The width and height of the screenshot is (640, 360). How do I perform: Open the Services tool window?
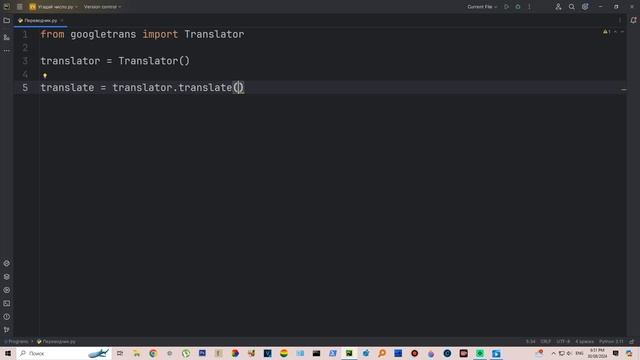click(7, 290)
